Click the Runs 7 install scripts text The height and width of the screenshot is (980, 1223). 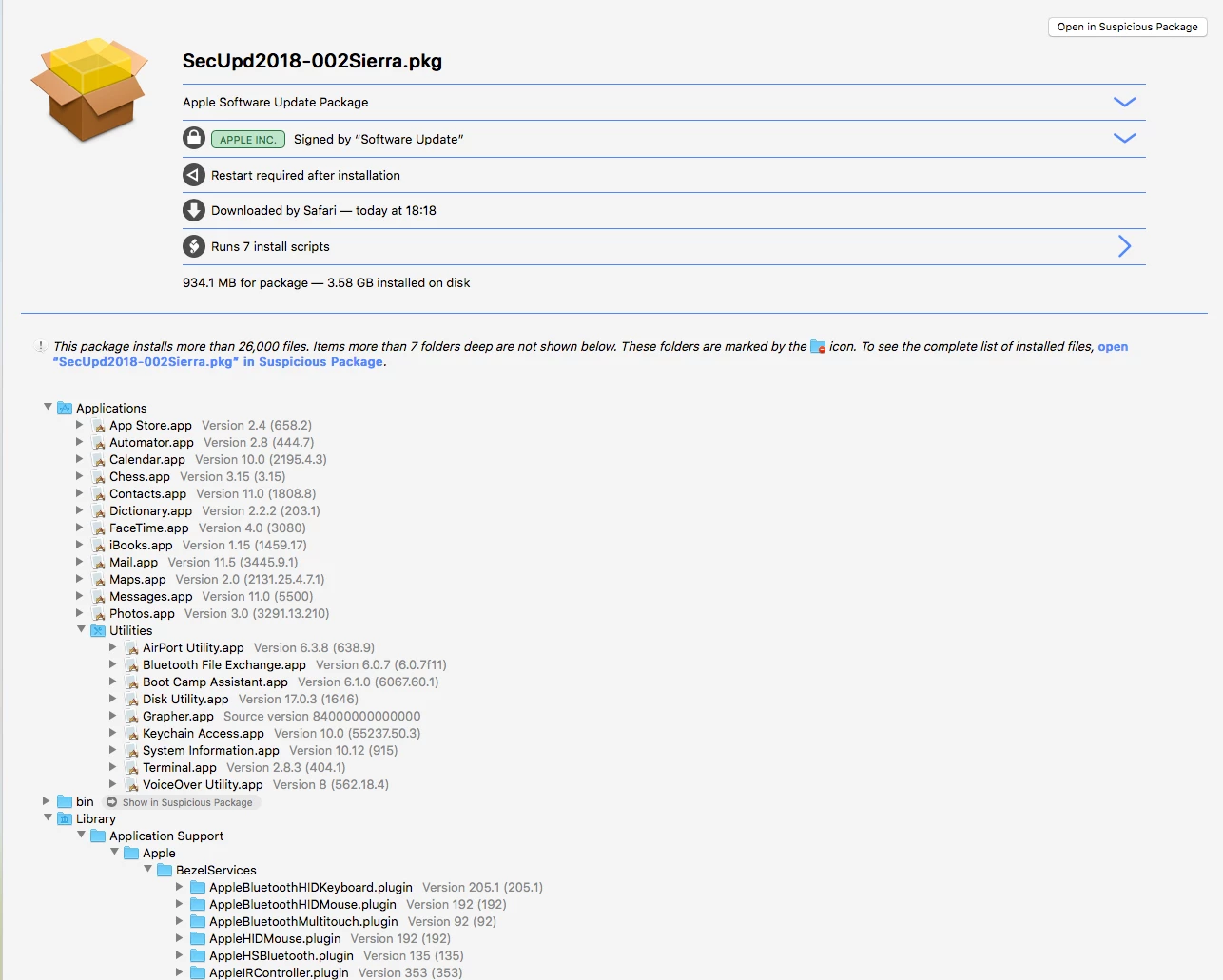(270, 247)
